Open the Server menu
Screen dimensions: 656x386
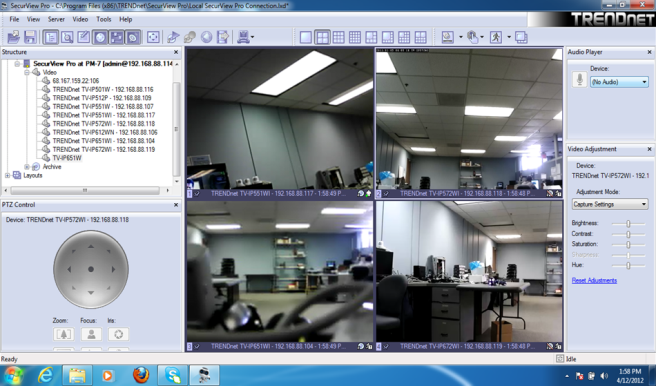(56, 19)
